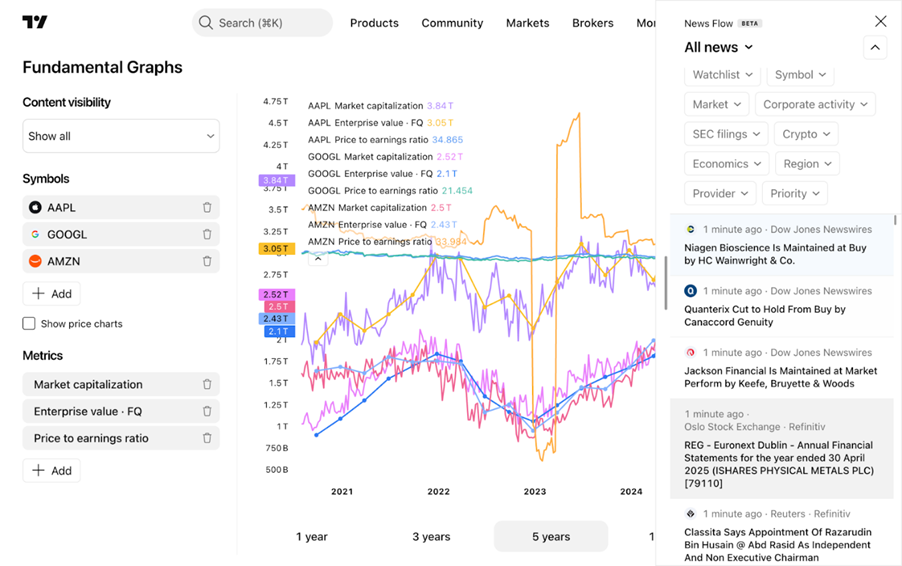Select the AAPL symbol row
902x566 pixels.
(x=121, y=208)
